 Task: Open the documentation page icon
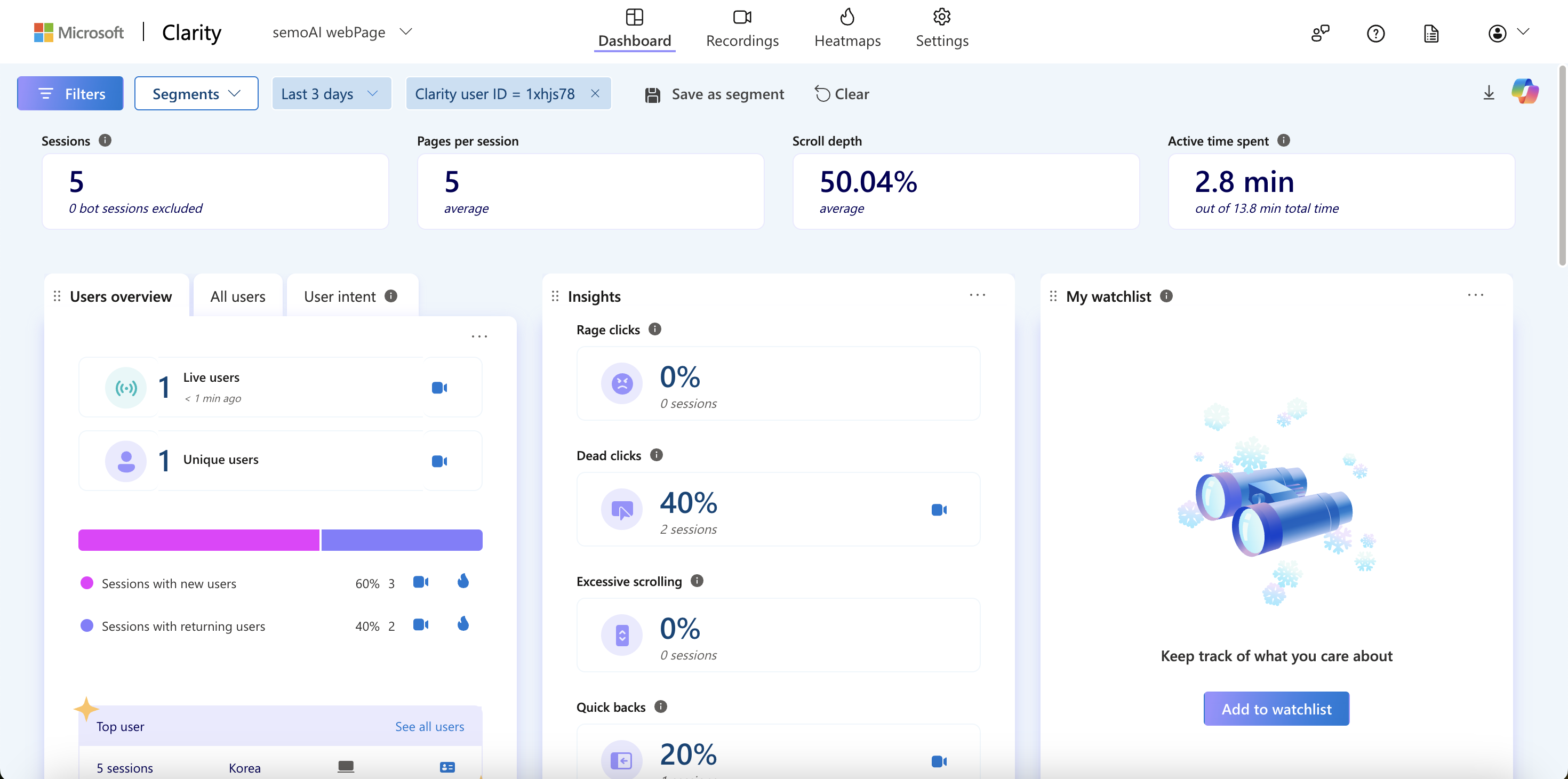(1431, 33)
